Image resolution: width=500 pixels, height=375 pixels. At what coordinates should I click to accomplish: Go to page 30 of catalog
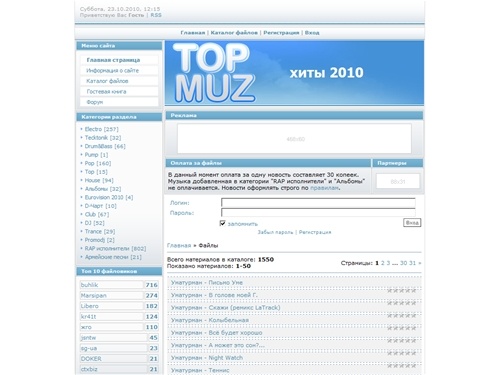403,263
